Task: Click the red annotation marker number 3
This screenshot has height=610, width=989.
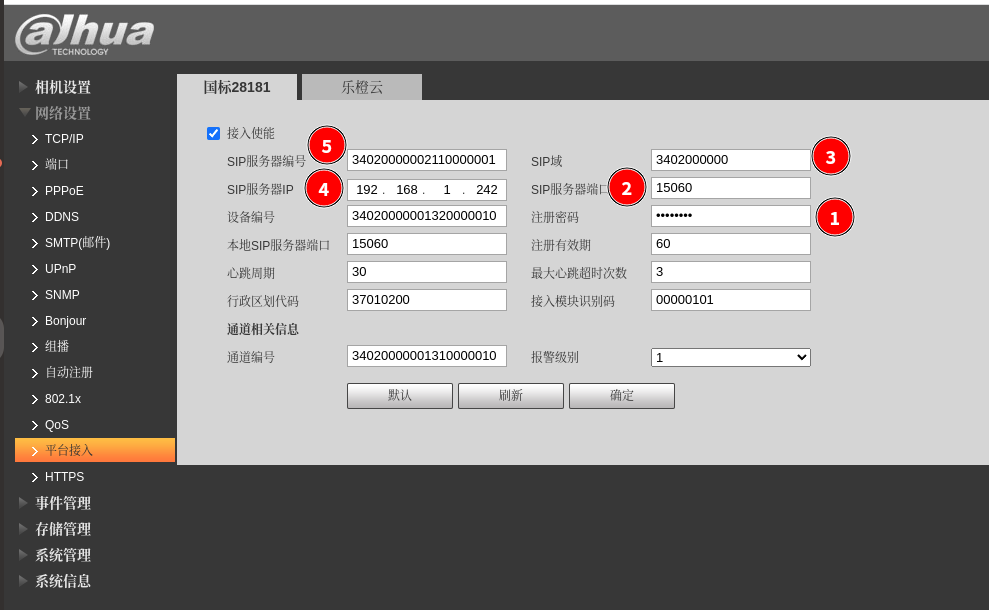Action: click(x=831, y=156)
